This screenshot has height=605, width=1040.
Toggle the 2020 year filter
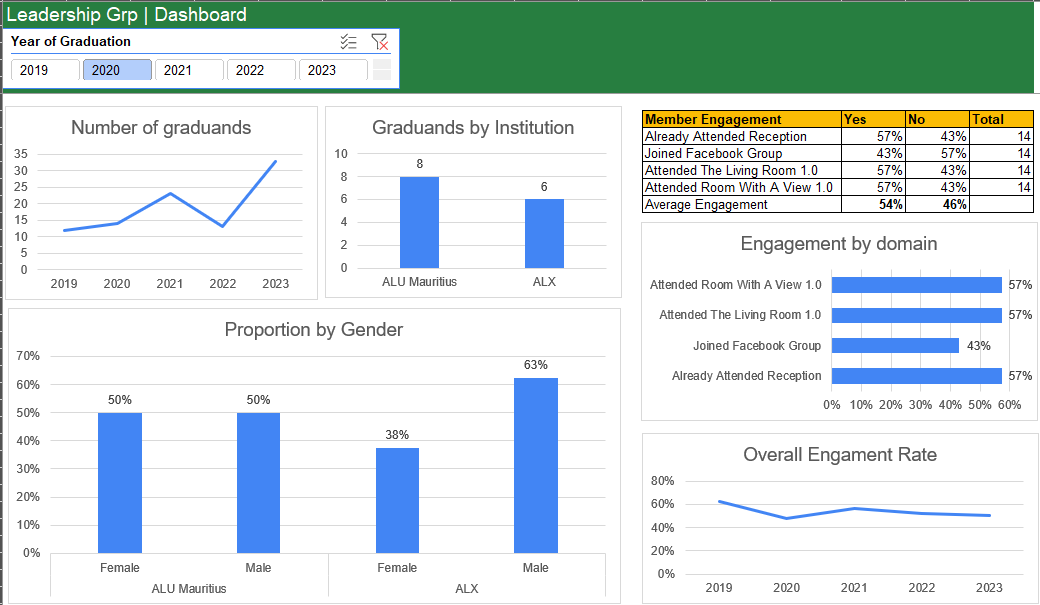(x=117, y=70)
